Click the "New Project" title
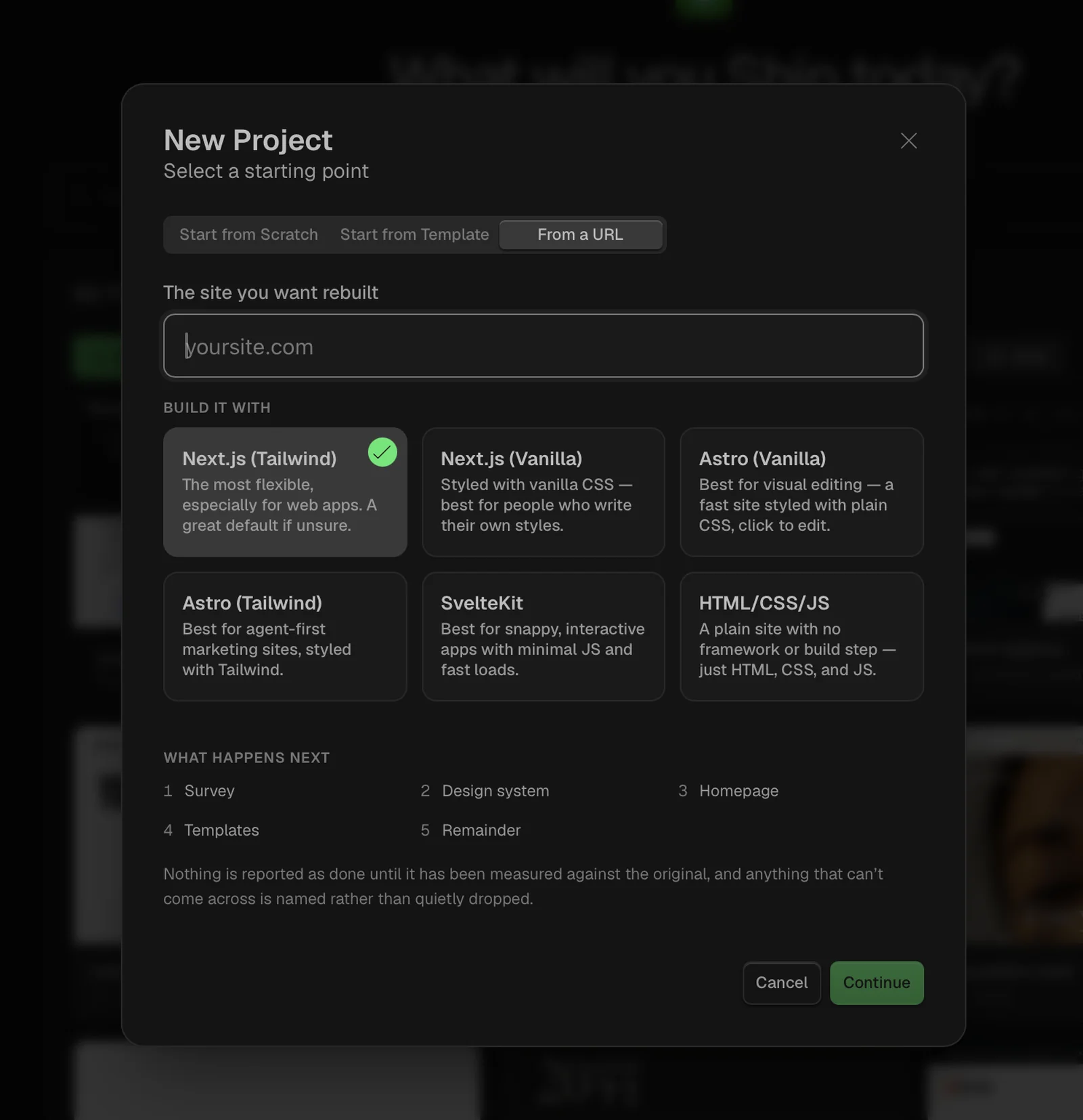1083x1120 pixels. click(248, 140)
